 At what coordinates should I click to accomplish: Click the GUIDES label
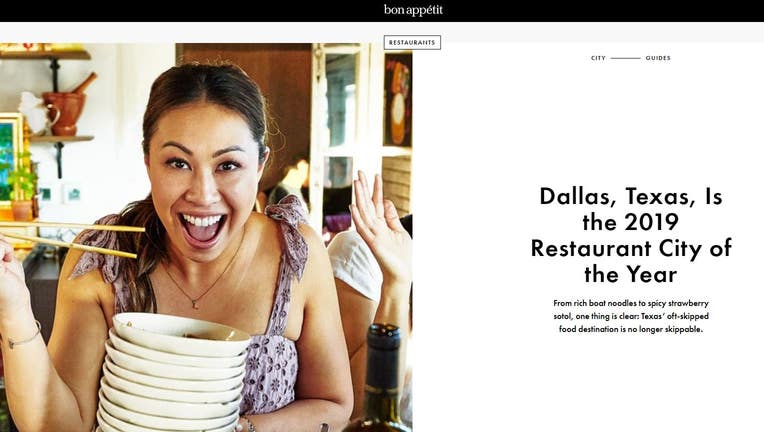[658, 58]
